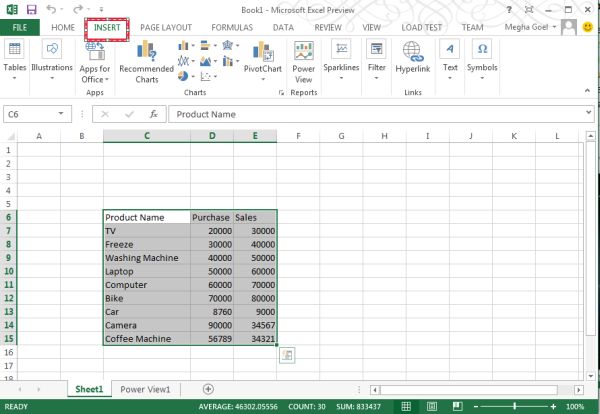
Task: Click the smiley feedback icon
Action: (x=587, y=27)
